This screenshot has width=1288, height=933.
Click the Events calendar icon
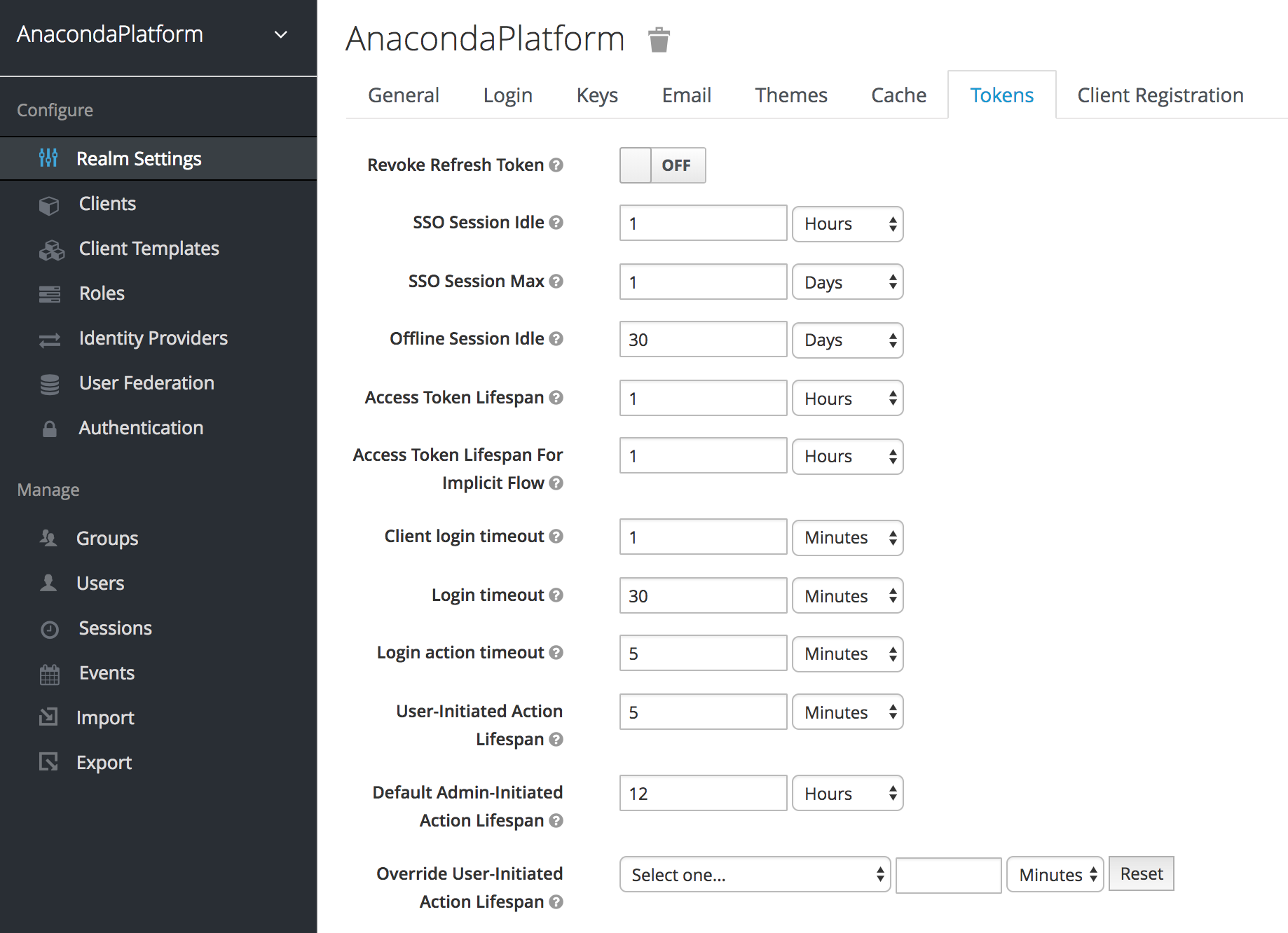49,674
